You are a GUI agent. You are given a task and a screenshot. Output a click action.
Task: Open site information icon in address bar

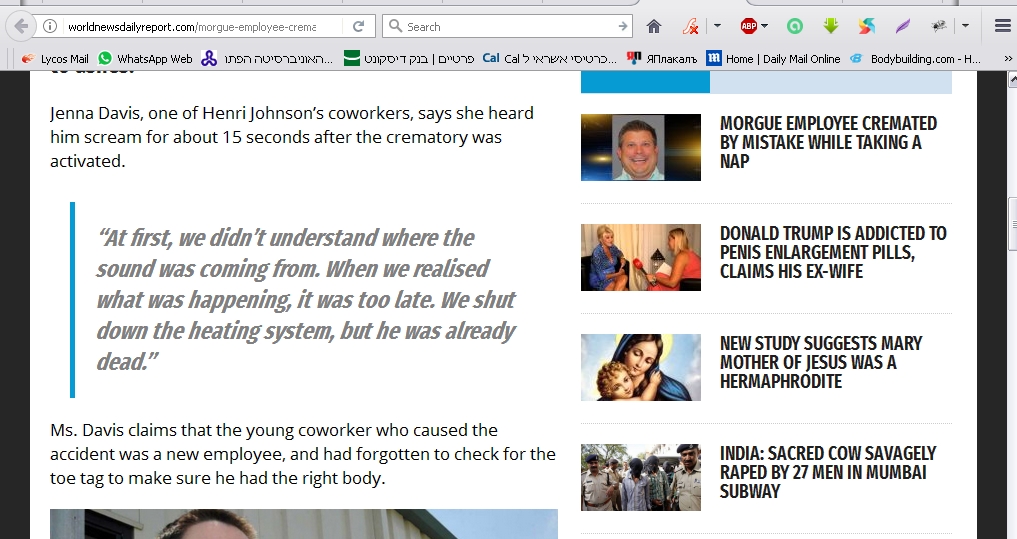tap(49, 27)
